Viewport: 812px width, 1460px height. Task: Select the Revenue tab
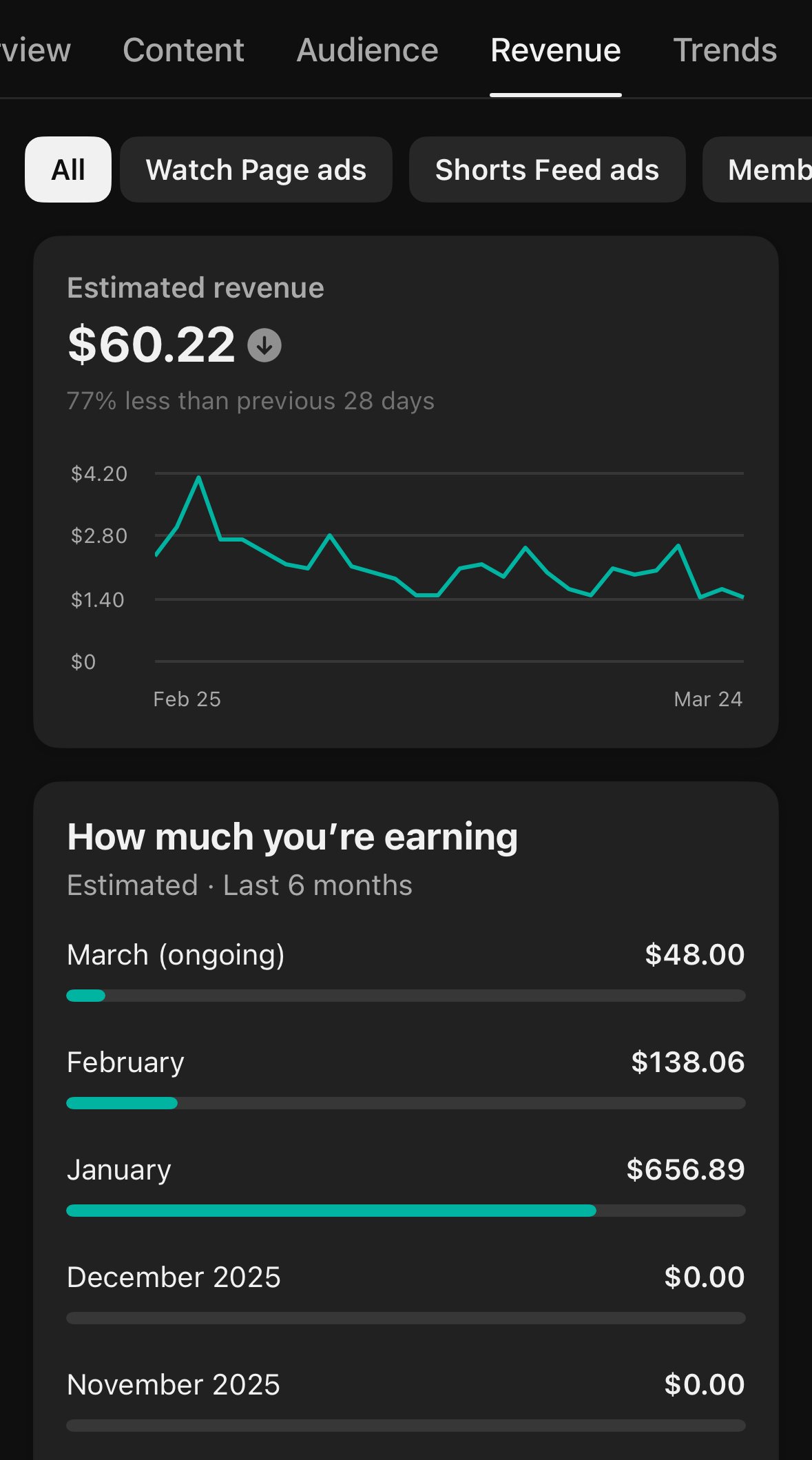[x=555, y=50]
